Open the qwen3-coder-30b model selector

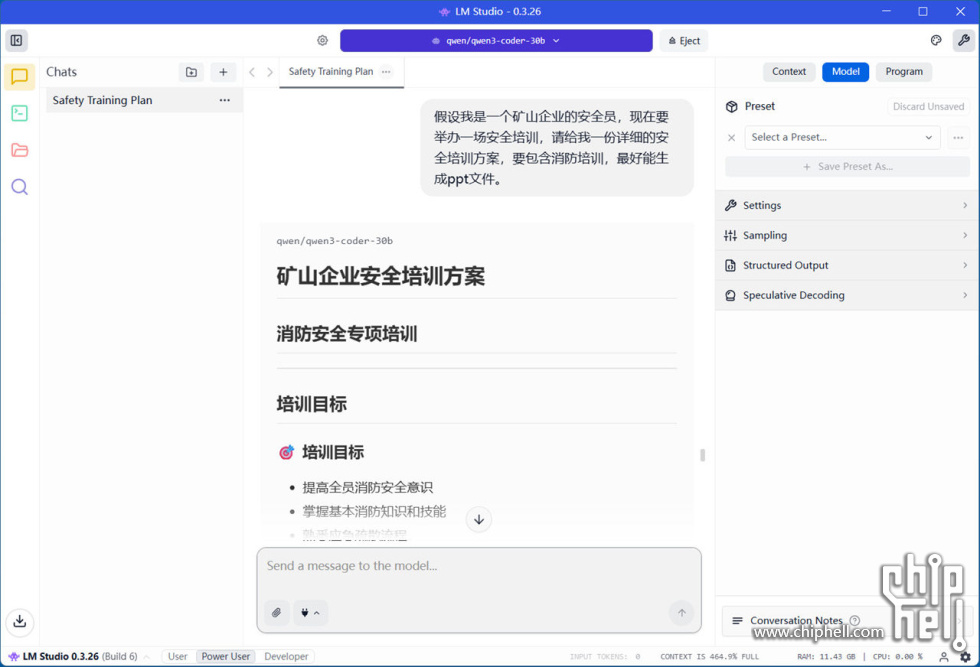(496, 41)
